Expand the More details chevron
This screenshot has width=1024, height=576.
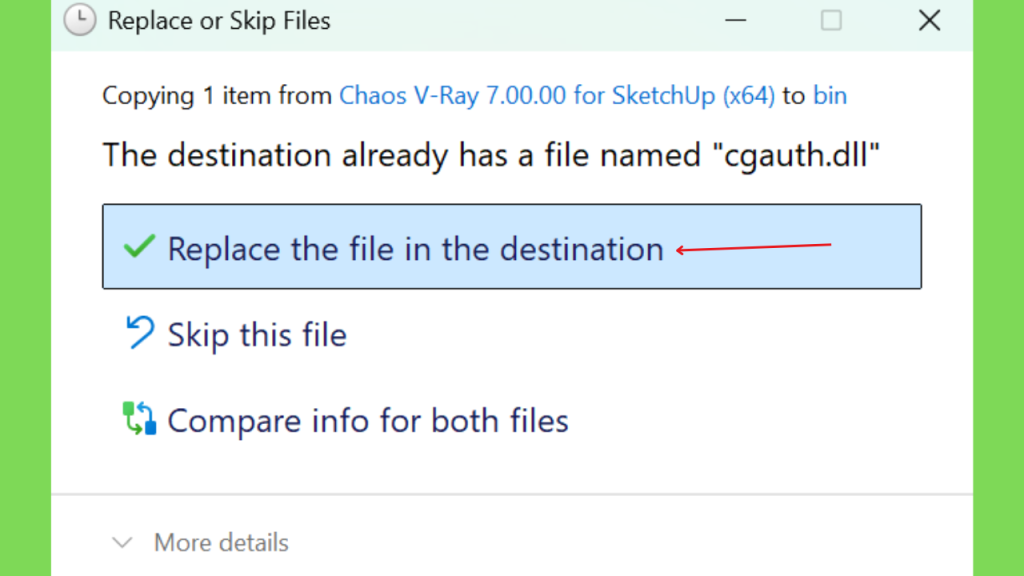point(122,543)
